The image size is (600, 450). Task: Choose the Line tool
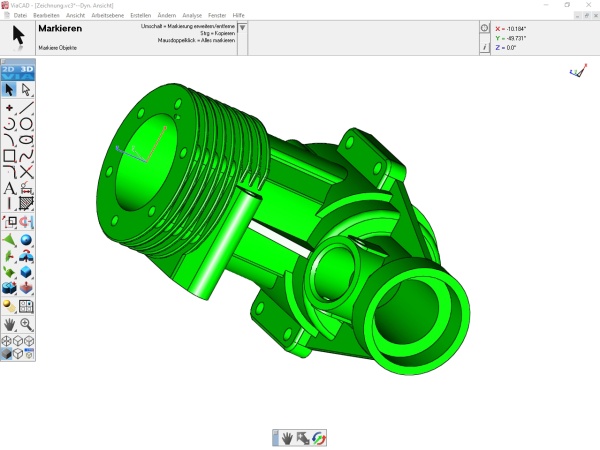click(26, 108)
